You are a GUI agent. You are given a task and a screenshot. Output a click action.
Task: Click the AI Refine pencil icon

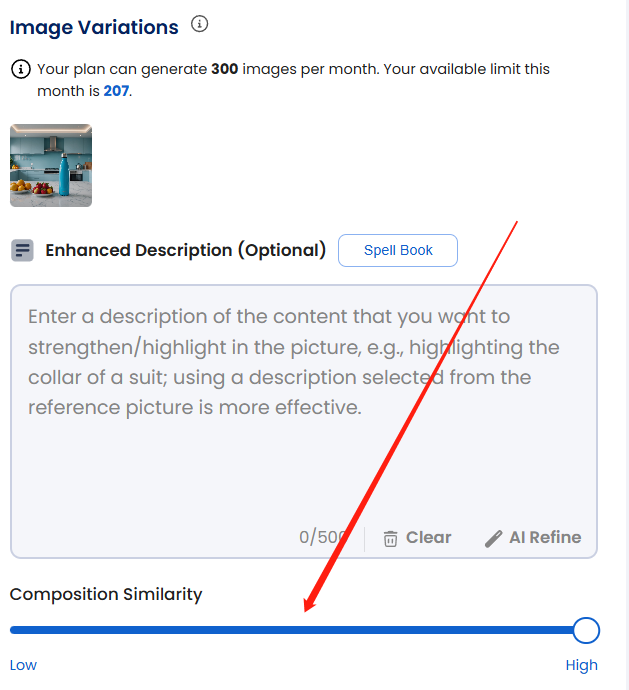coord(493,539)
